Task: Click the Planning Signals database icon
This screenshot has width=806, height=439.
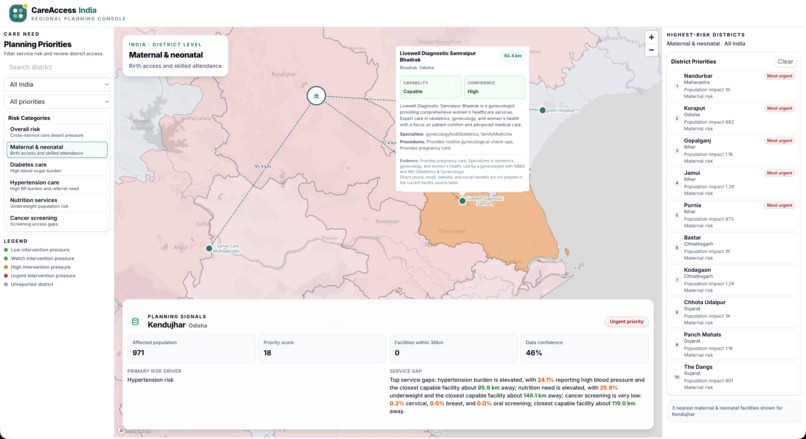Action: [135, 321]
